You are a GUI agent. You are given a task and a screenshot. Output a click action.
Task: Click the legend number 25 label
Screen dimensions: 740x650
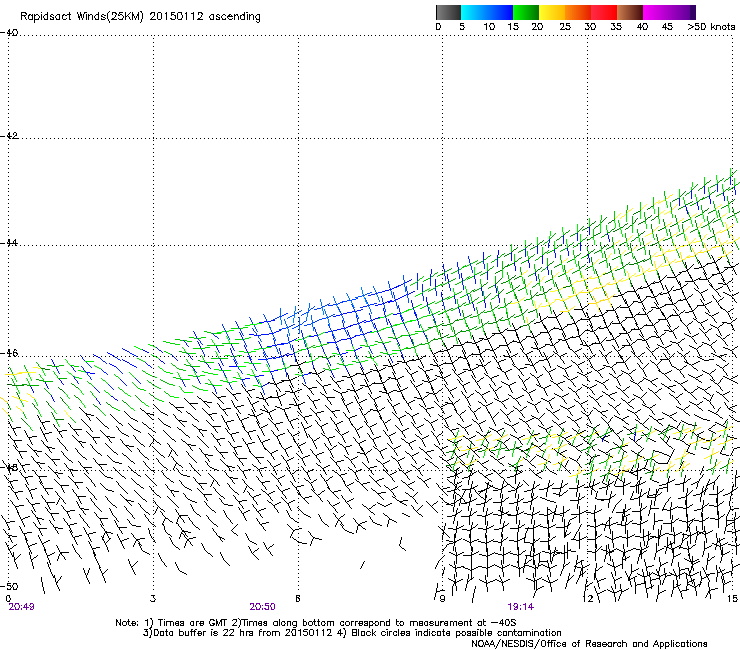pyautogui.click(x=565, y=26)
